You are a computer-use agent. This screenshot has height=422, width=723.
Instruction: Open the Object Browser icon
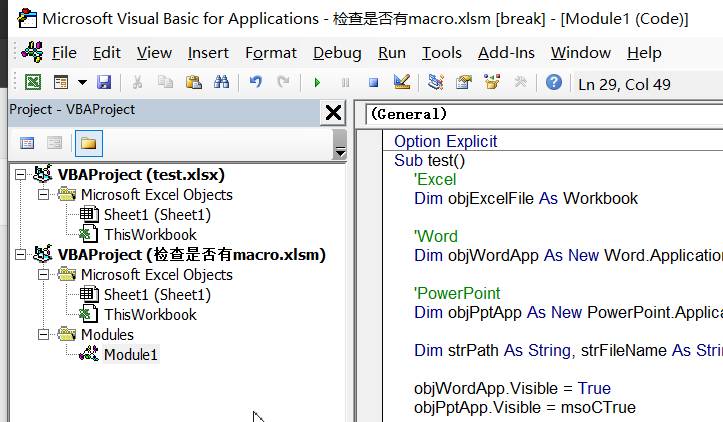492,83
